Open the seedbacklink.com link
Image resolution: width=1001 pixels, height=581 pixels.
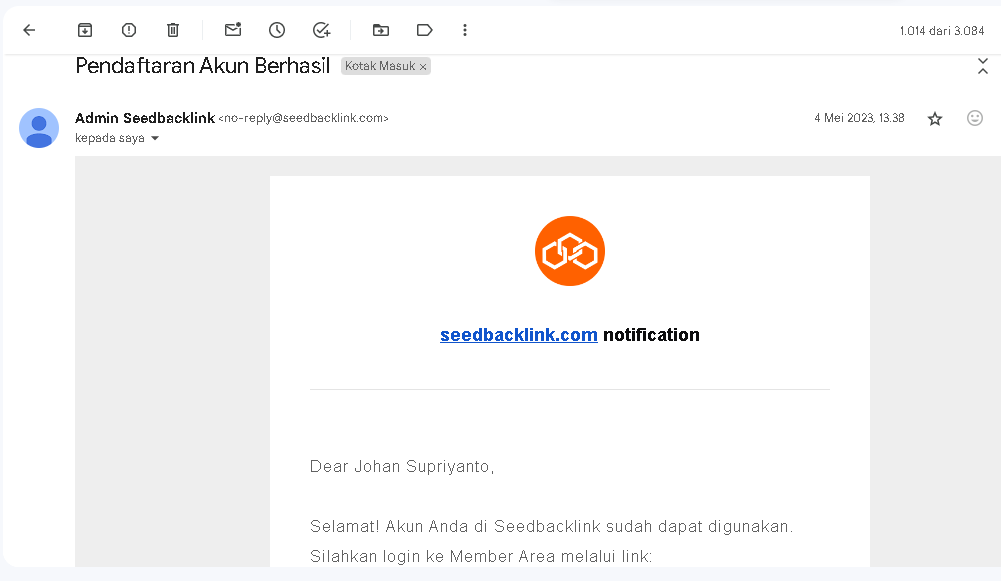pyautogui.click(x=518, y=335)
